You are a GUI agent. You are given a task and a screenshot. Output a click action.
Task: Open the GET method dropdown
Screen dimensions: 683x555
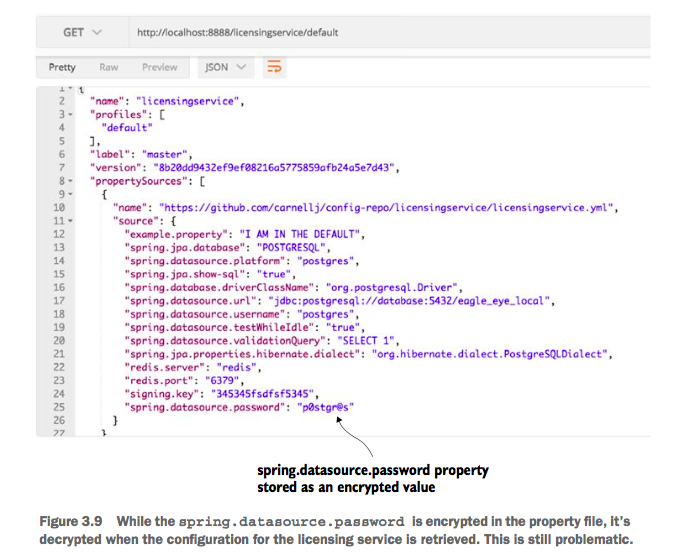coord(82,33)
